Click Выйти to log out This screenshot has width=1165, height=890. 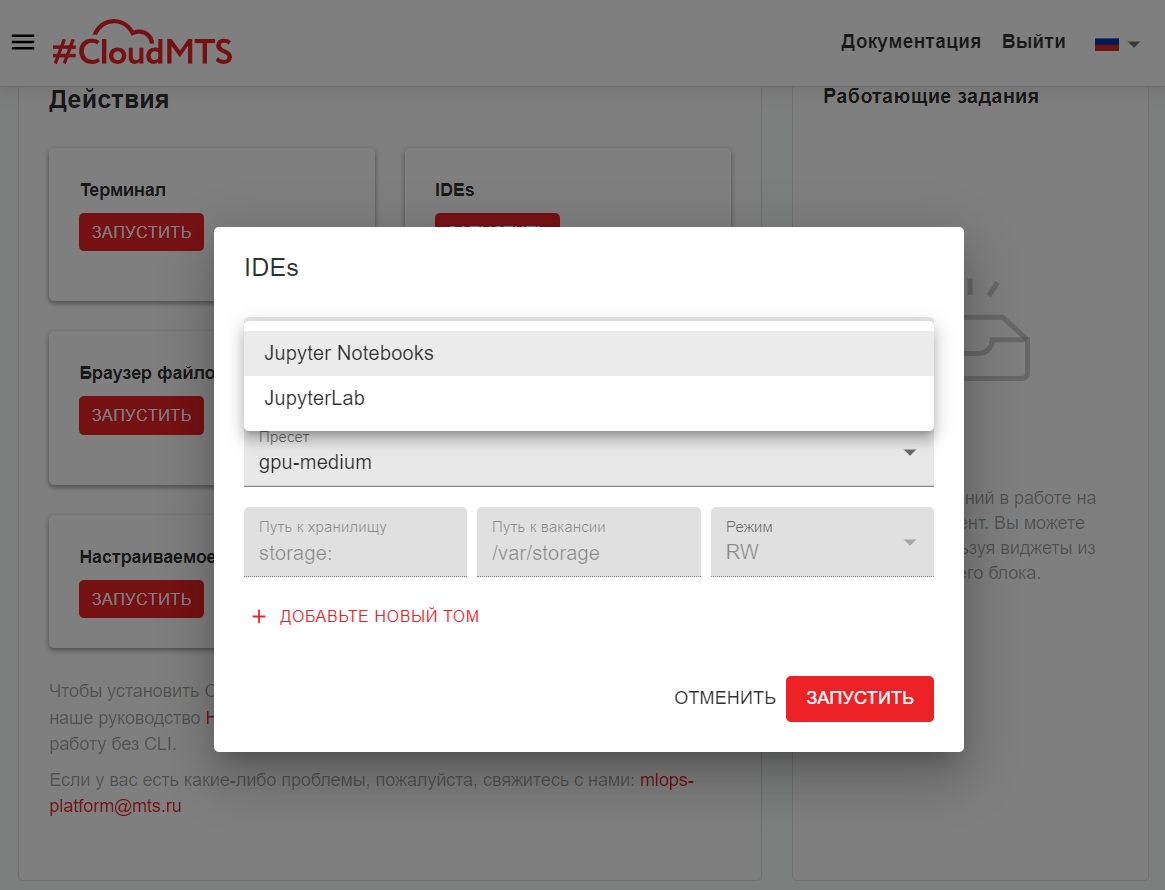click(x=1034, y=41)
